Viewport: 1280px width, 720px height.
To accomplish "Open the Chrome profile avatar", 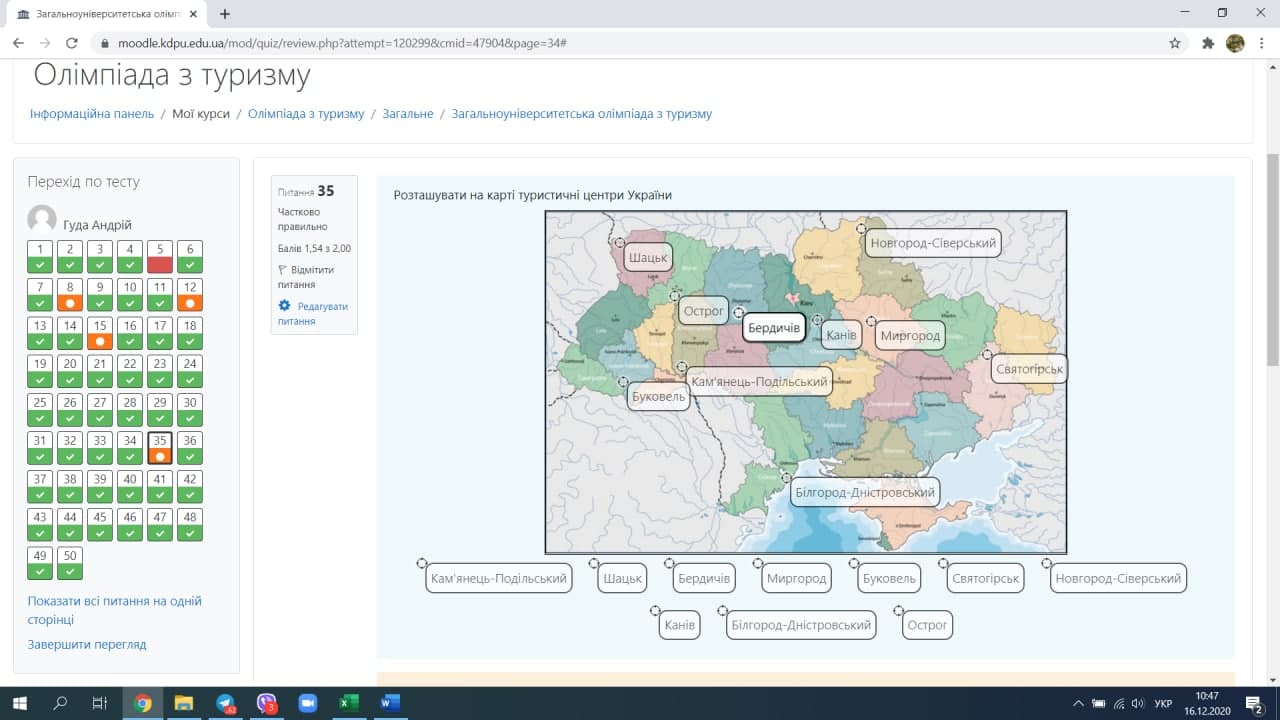I will [x=1235, y=43].
